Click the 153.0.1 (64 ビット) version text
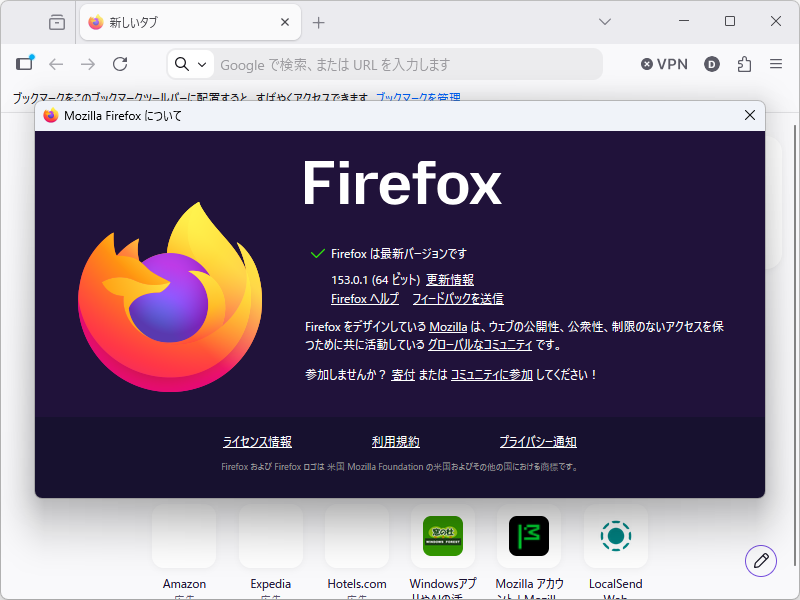Screen dimensions: 800x600 (375, 280)
